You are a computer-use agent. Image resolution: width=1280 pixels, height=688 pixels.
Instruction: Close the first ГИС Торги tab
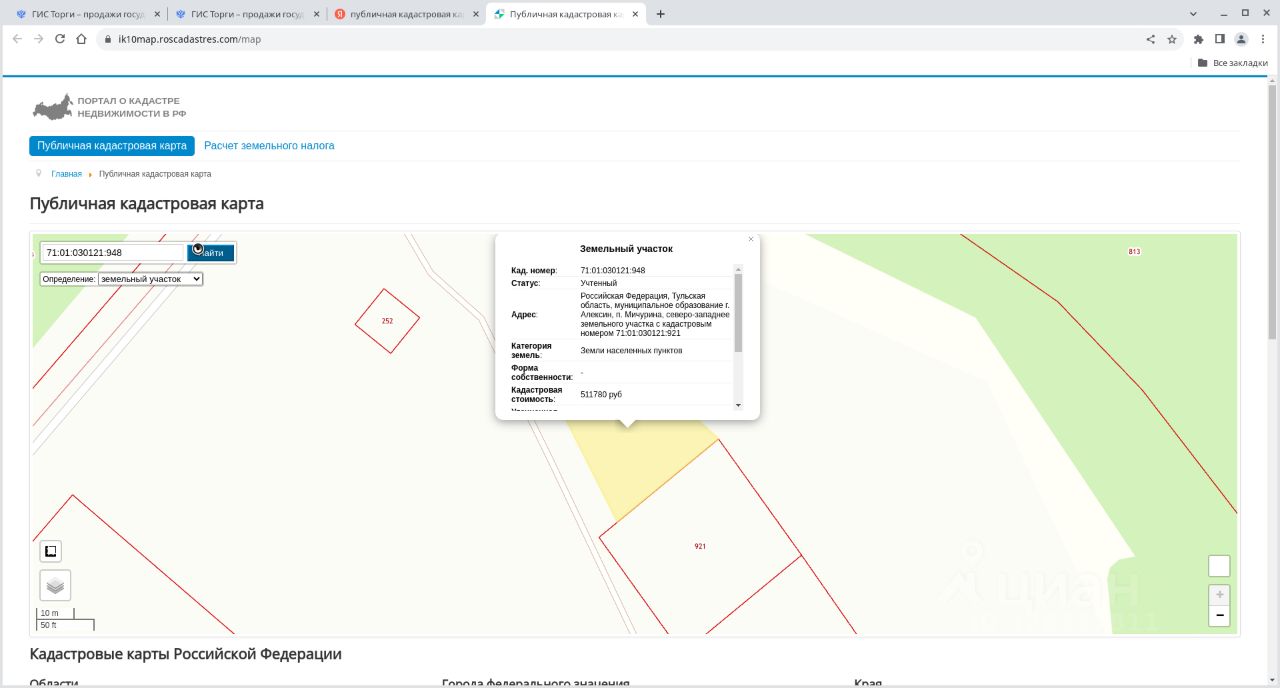pyautogui.click(x=157, y=14)
